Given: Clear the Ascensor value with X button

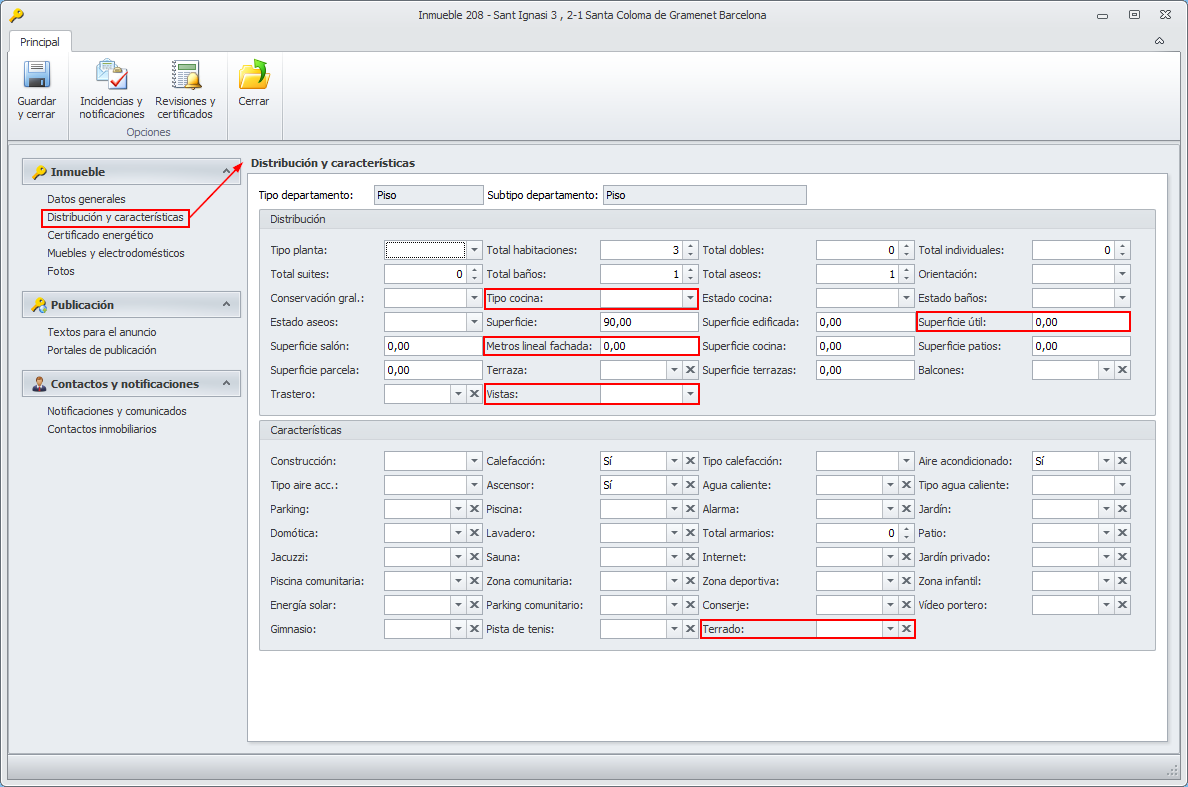Looking at the screenshot, I should pos(690,485).
